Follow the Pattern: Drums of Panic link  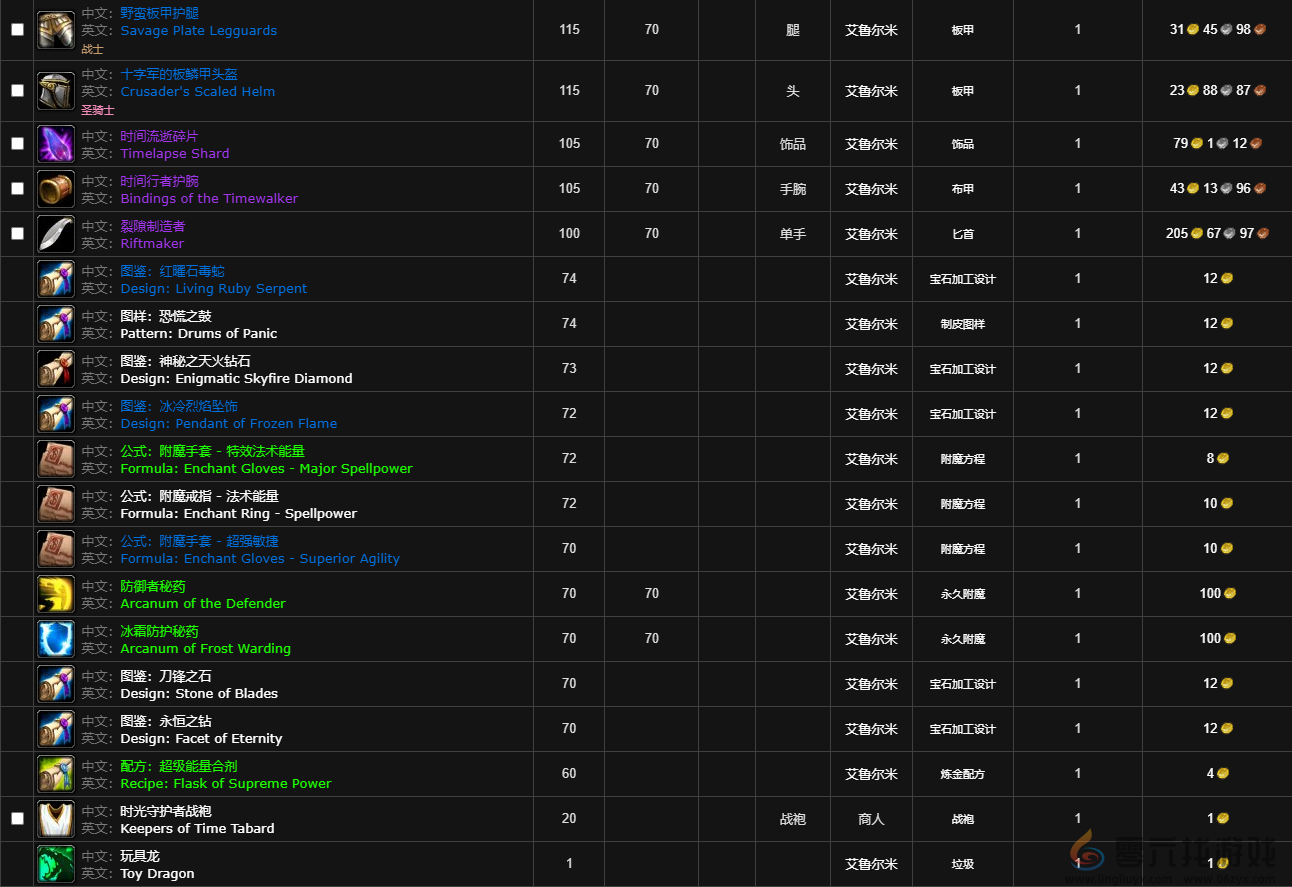198,334
